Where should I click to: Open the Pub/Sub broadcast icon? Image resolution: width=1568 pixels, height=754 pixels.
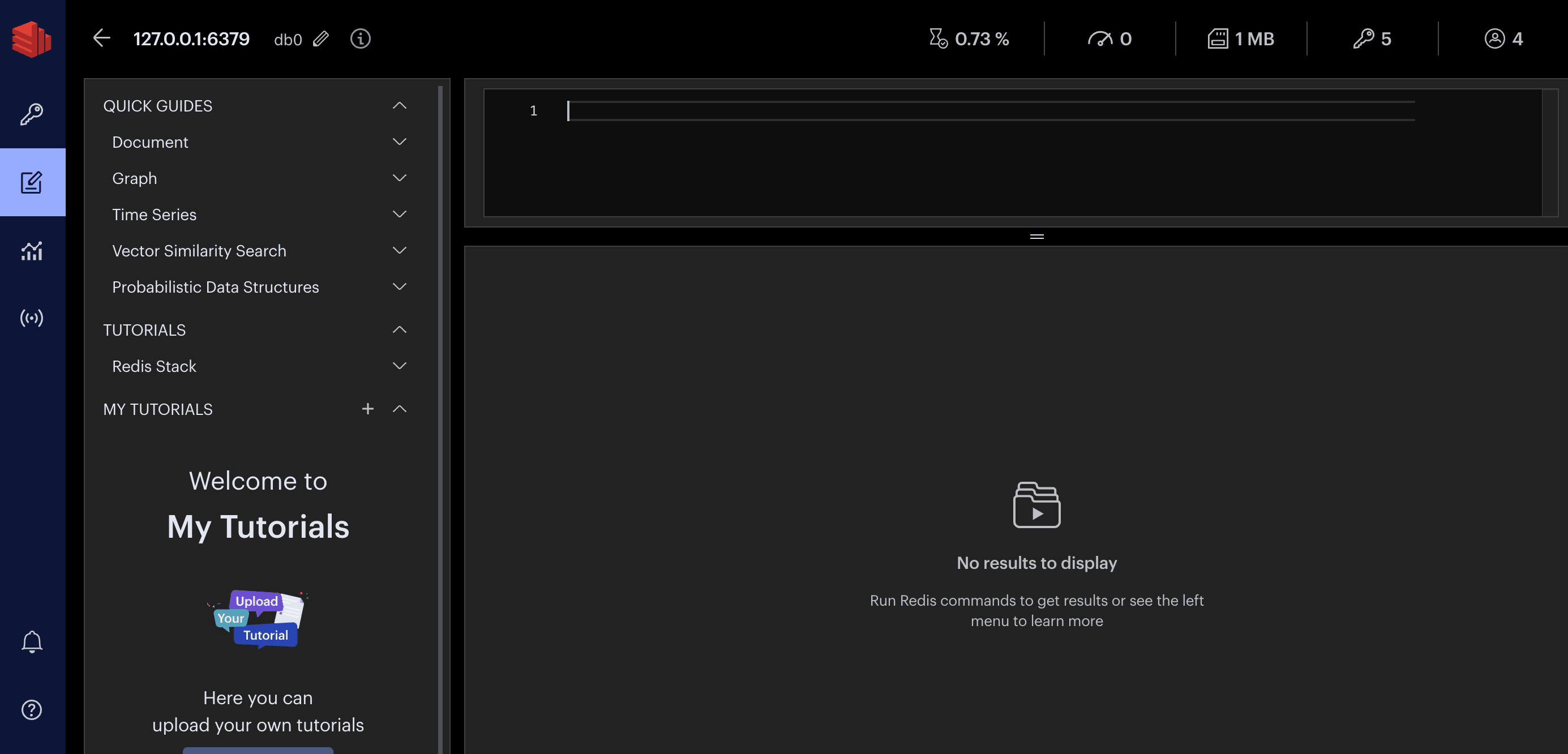(32, 318)
